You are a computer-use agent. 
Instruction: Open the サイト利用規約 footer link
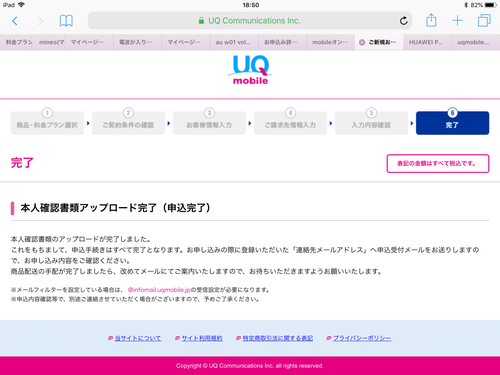pos(202,338)
